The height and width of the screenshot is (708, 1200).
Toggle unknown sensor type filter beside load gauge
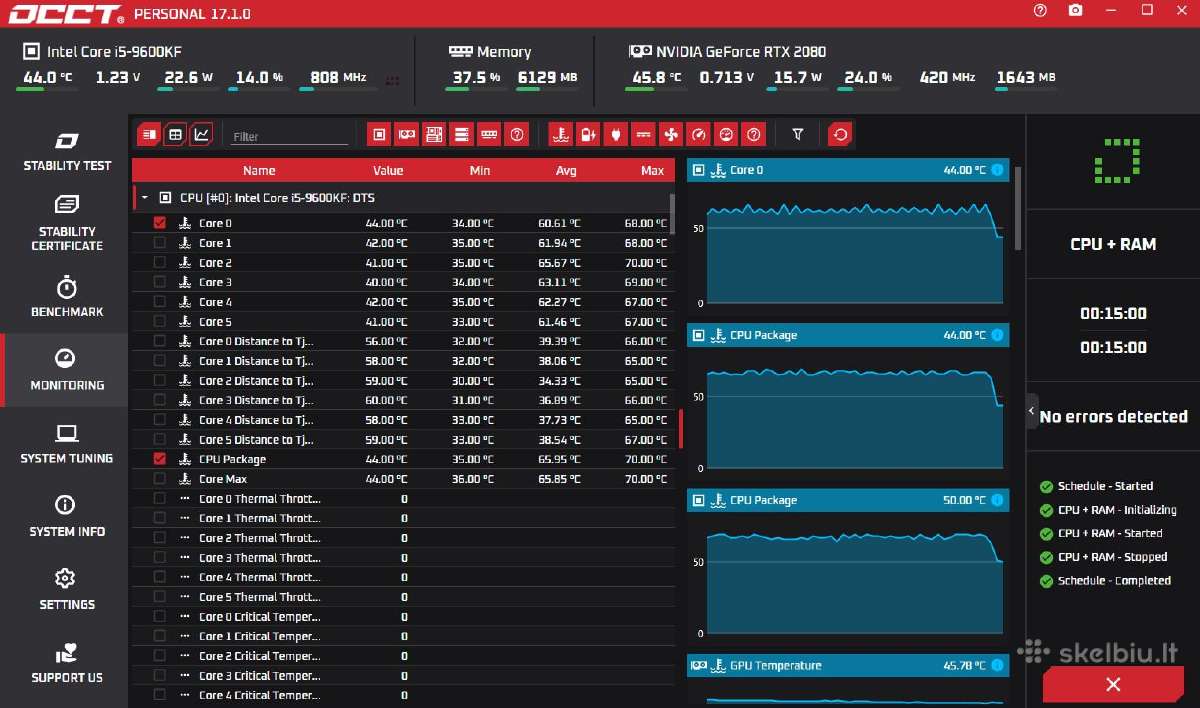click(x=754, y=134)
